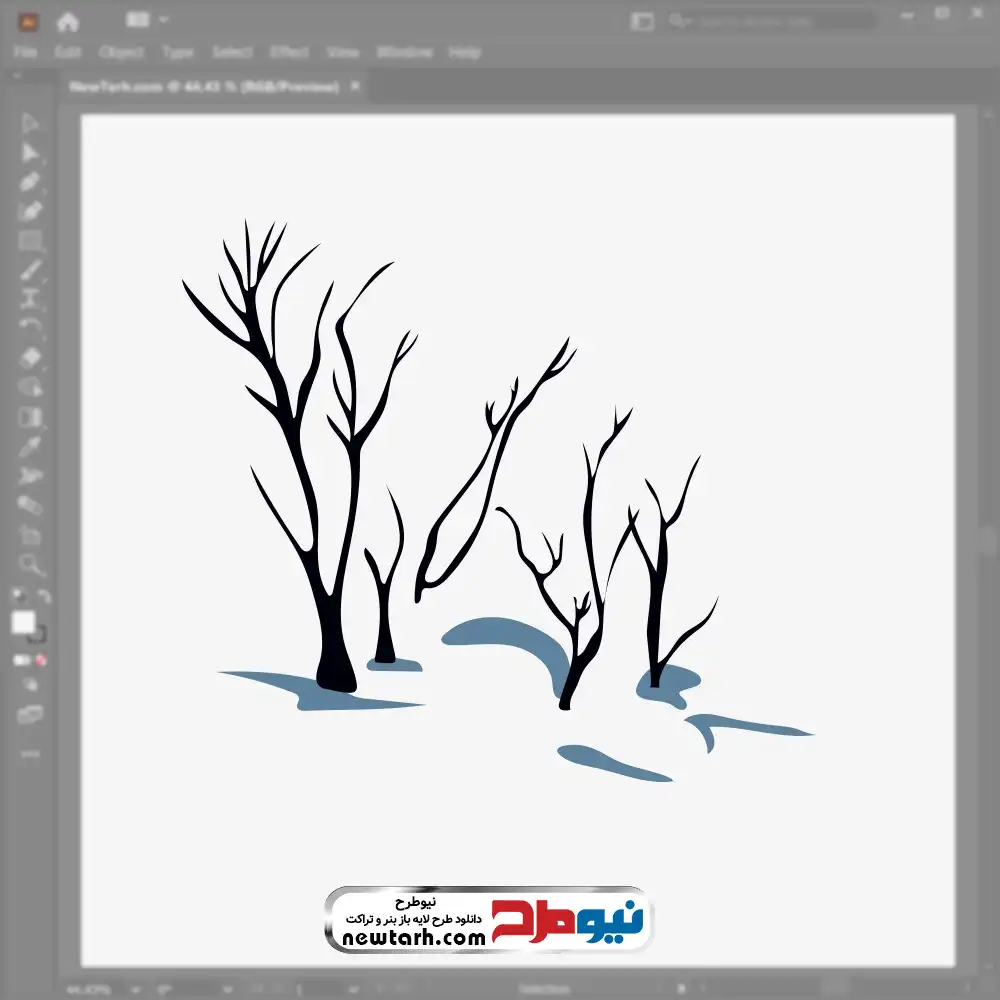The image size is (1000, 1000).
Task: Set the paint to None
Action: click(42, 660)
